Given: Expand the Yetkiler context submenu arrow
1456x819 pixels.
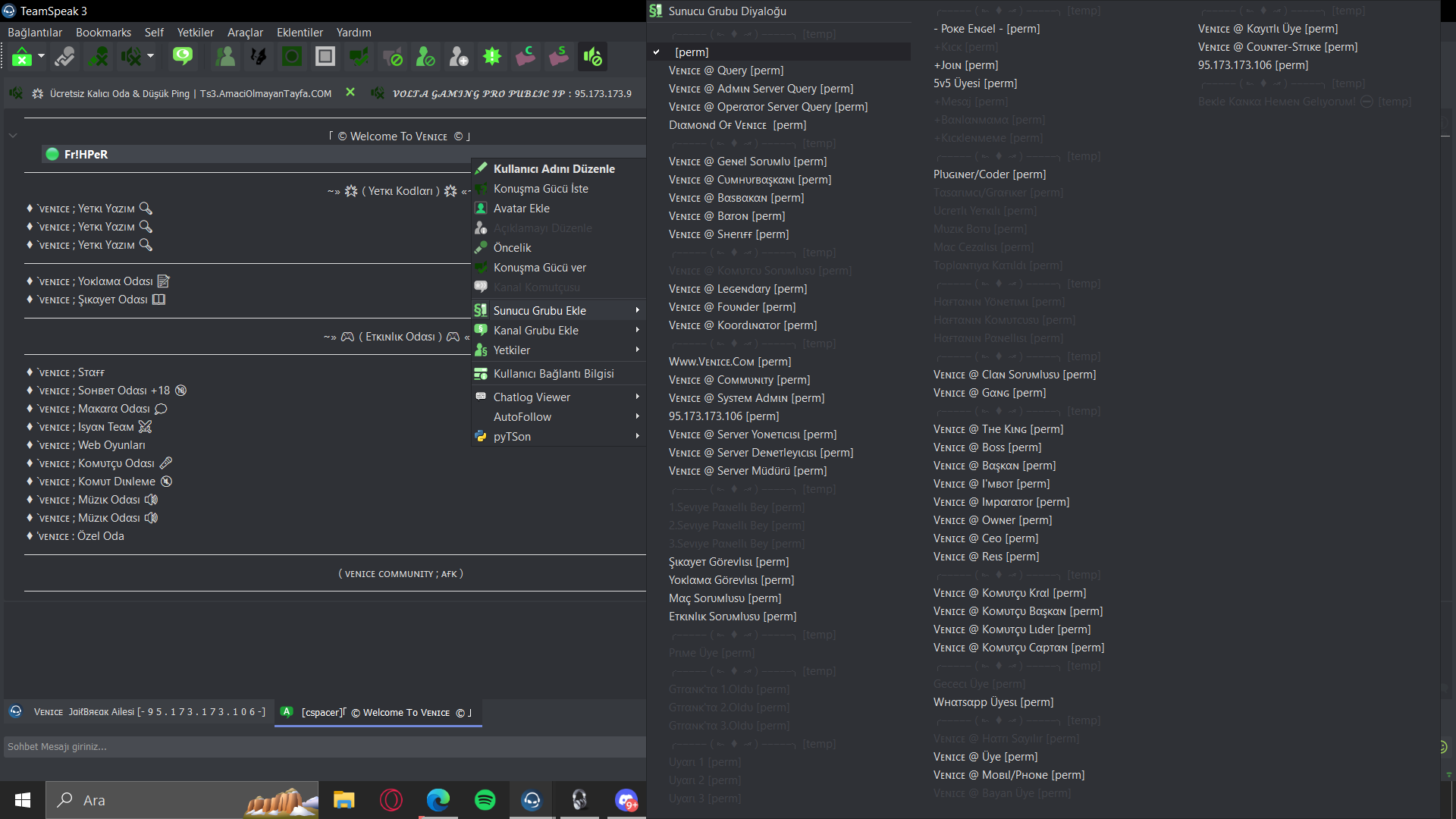Looking at the screenshot, I should 637,350.
